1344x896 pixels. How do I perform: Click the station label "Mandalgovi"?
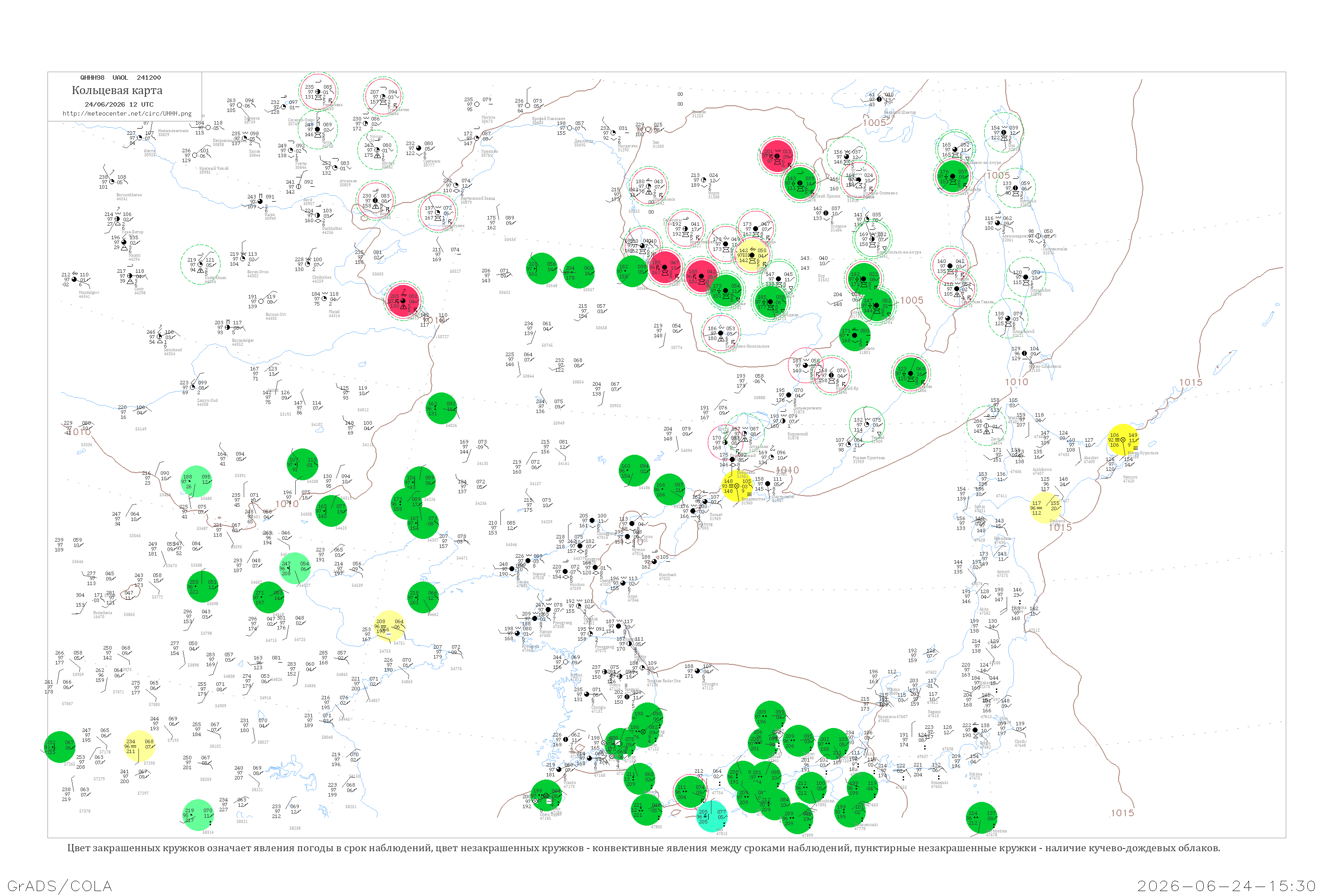coord(89,293)
